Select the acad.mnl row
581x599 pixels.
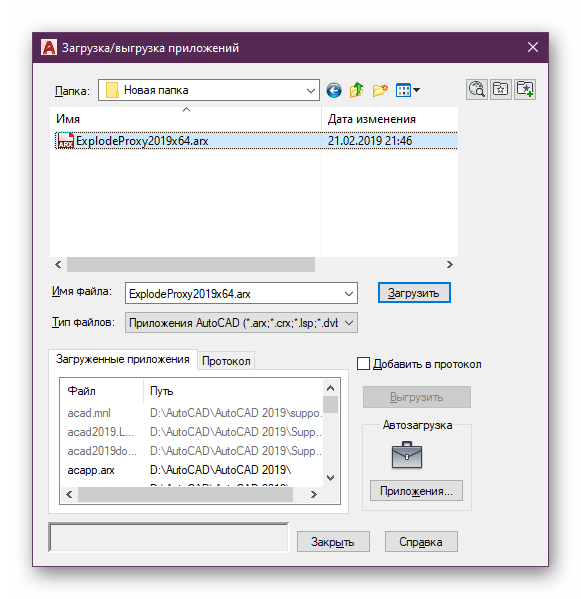click(x=191, y=413)
